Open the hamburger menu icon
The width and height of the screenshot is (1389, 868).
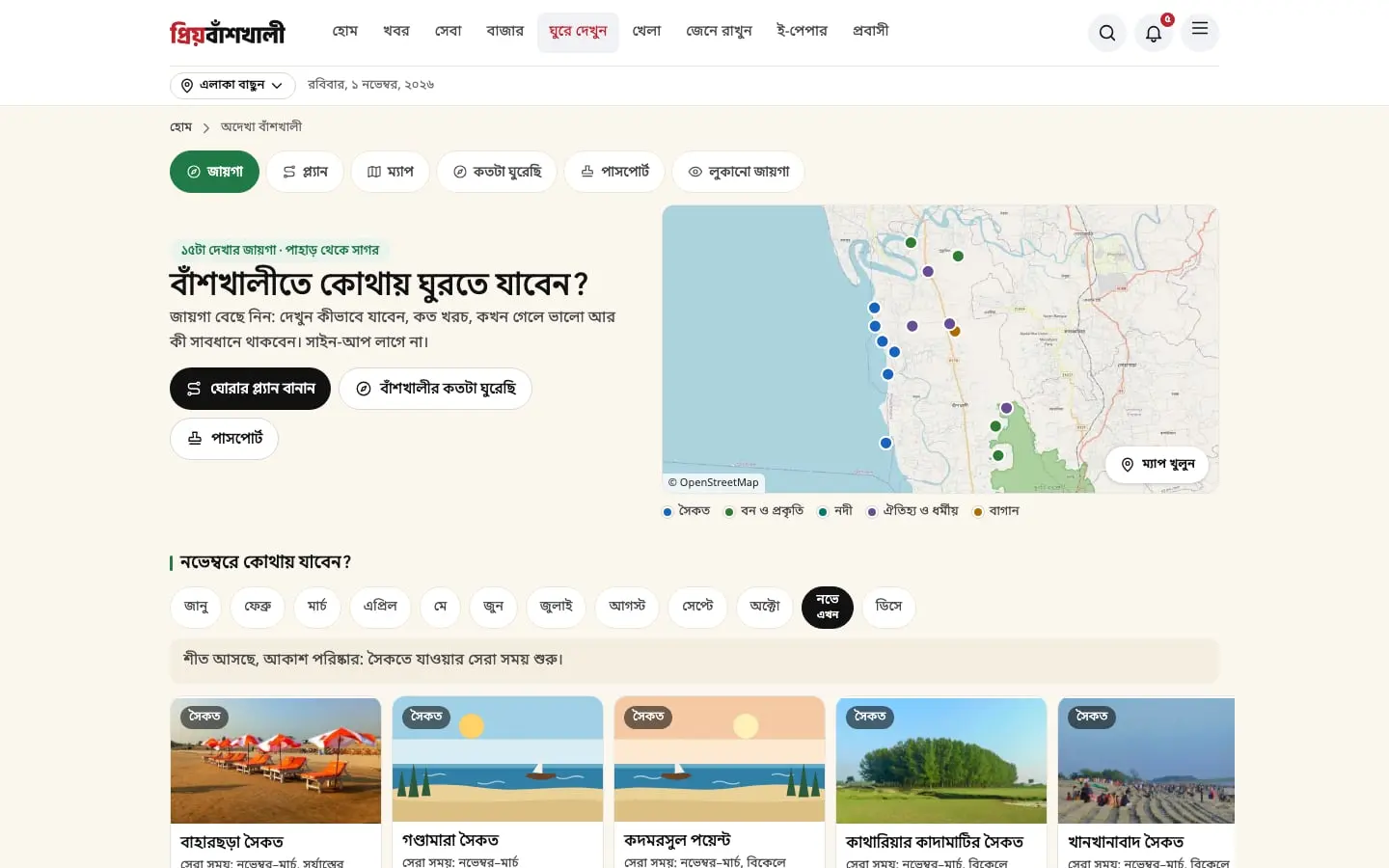[1200, 32]
